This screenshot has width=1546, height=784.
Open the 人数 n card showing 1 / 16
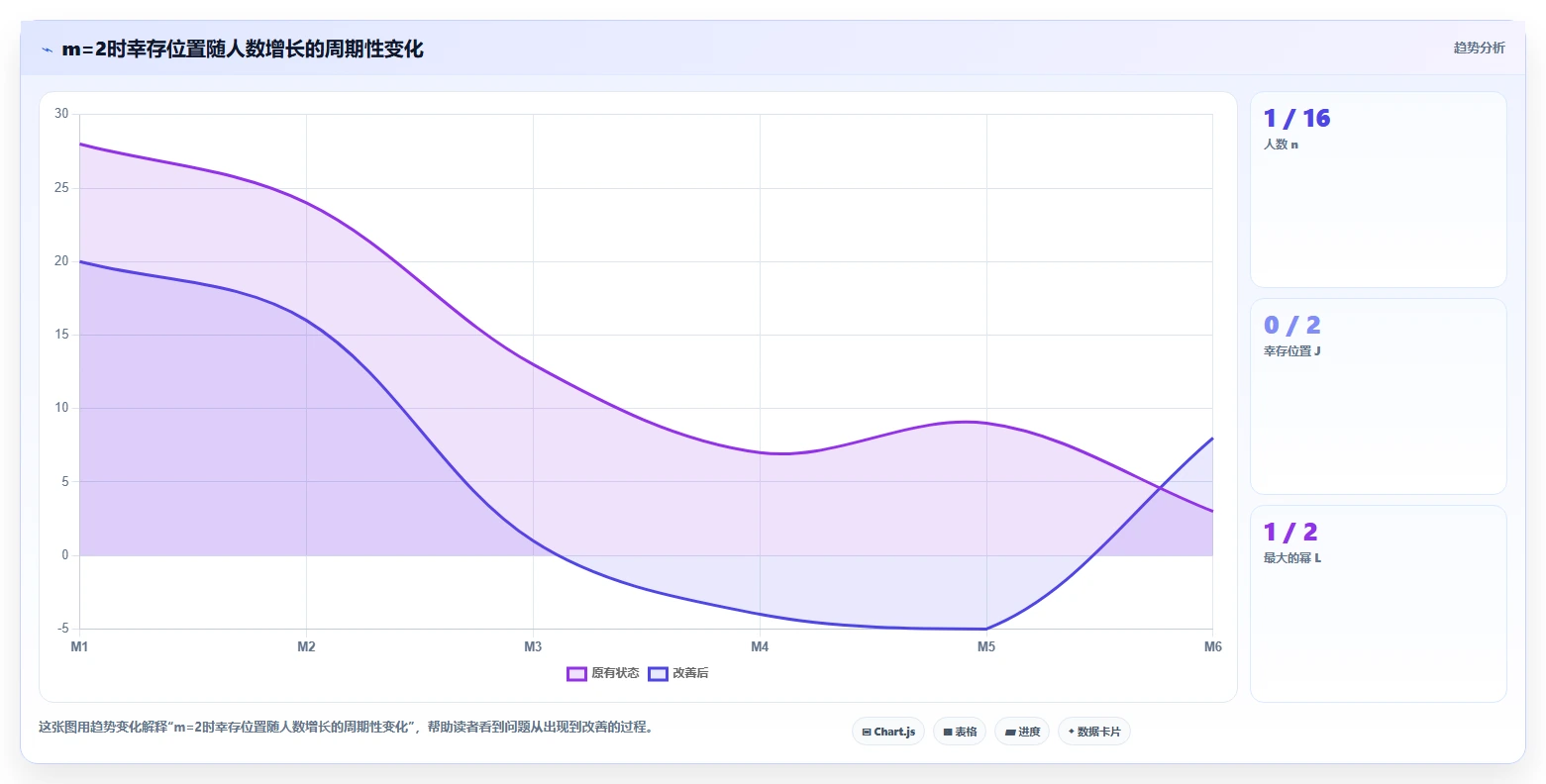1378,190
